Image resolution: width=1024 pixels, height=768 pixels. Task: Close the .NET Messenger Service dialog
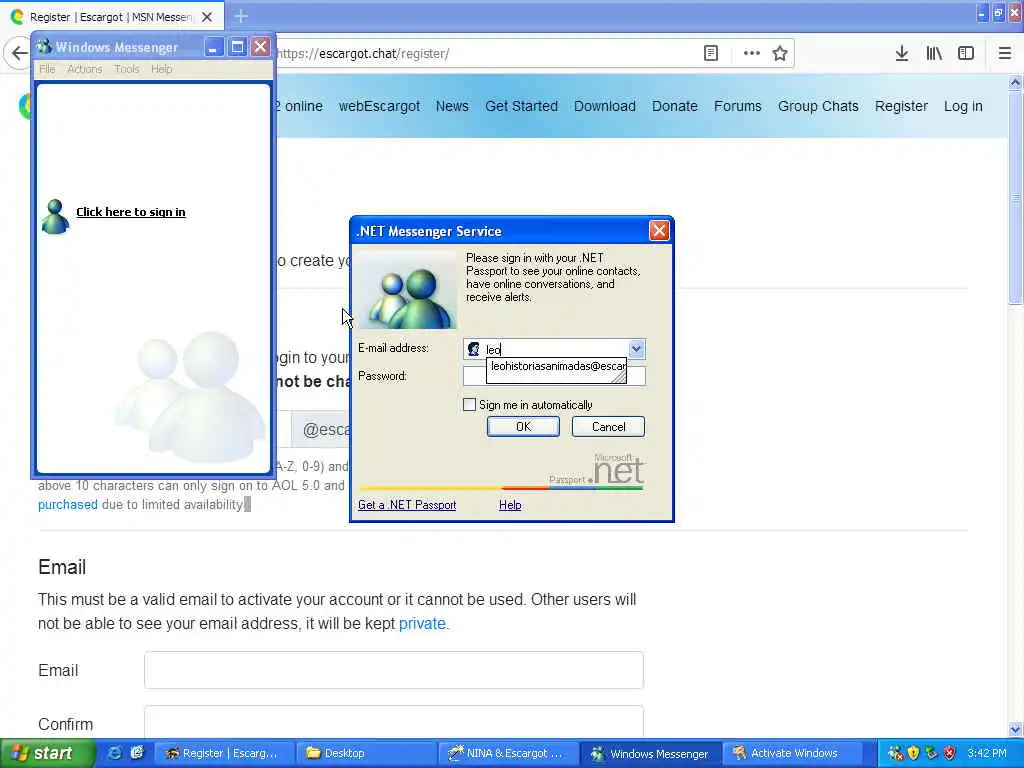click(x=659, y=231)
